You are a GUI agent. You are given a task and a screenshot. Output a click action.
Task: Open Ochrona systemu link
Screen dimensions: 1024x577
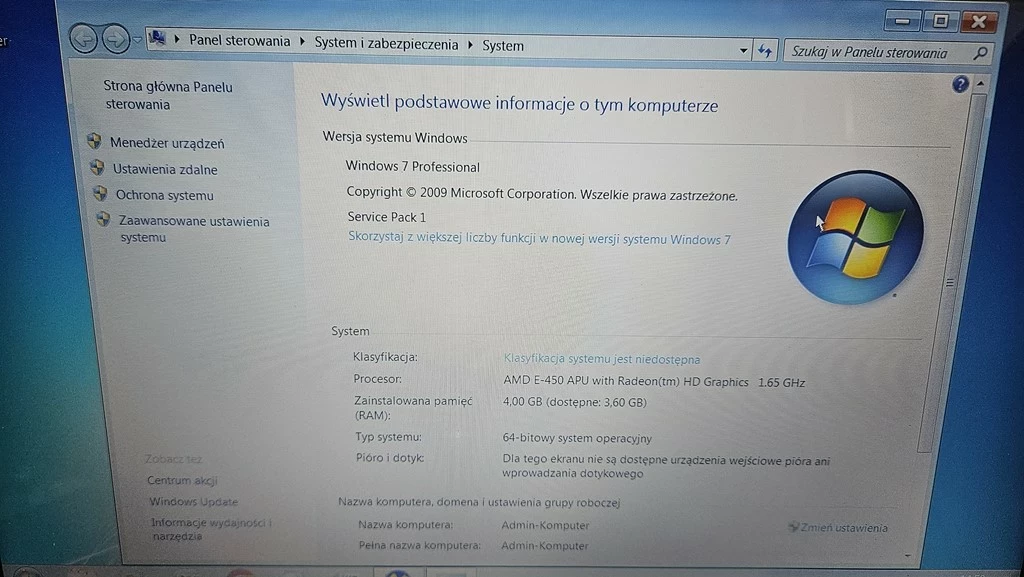(x=165, y=195)
